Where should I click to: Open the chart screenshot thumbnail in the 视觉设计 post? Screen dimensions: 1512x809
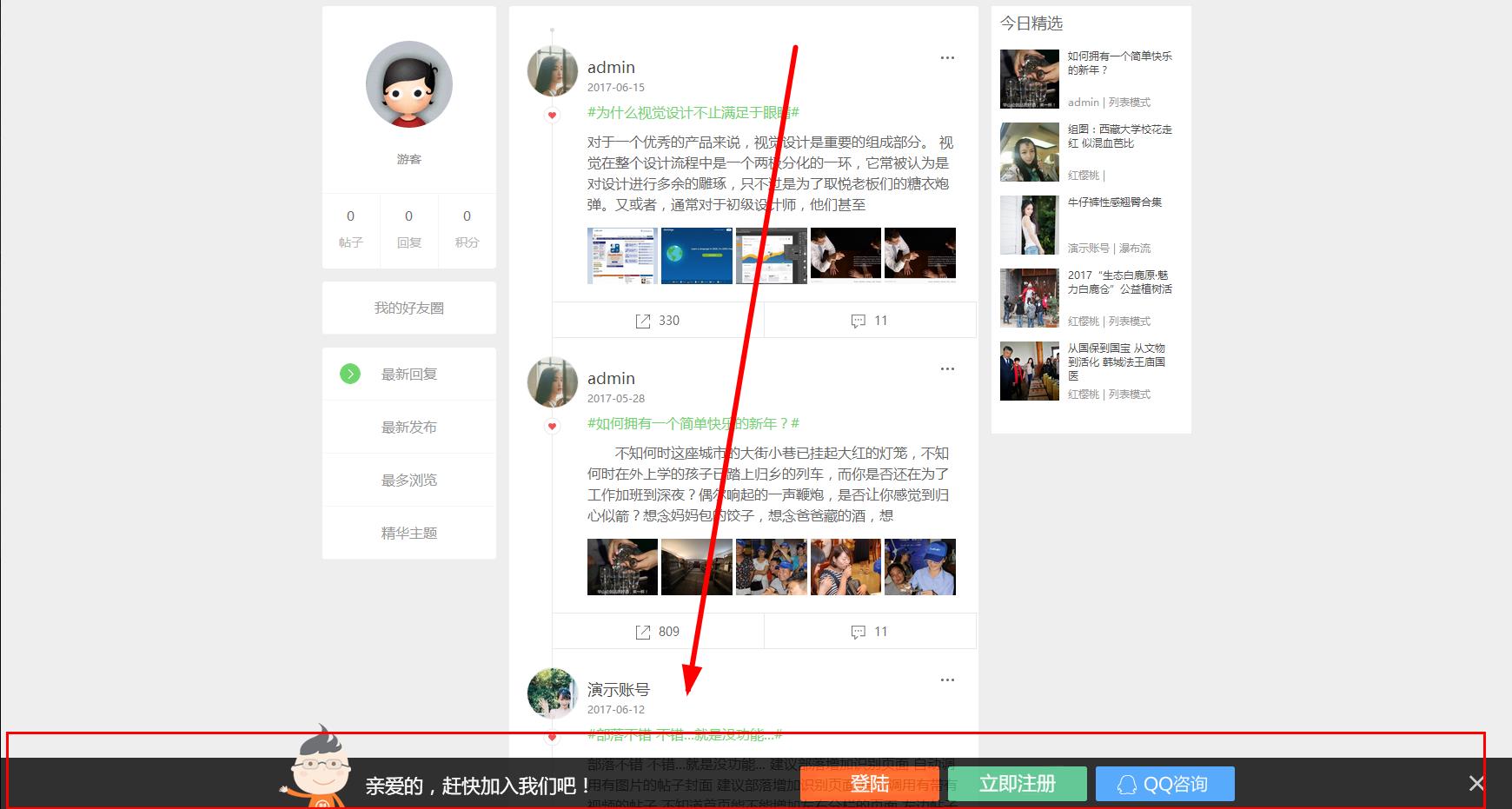pyautogui.click(x=772, y=255)
